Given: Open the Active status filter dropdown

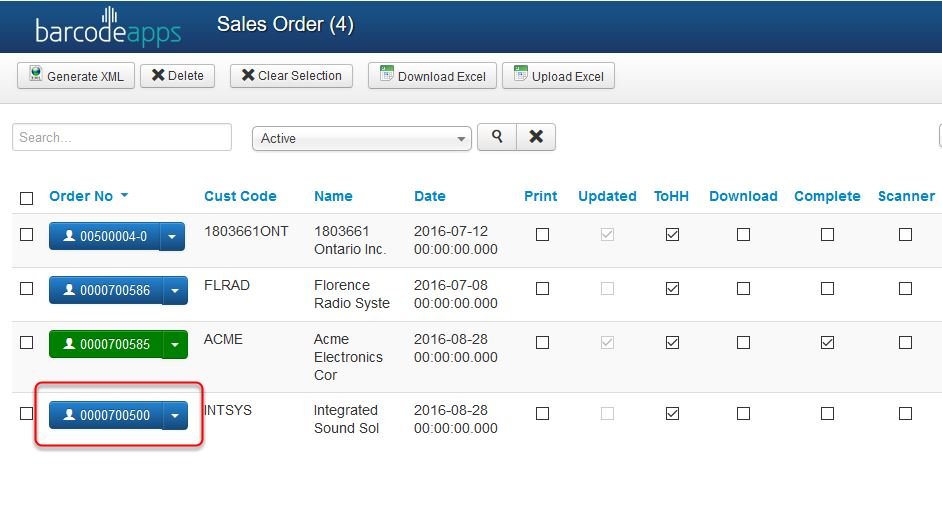Looking at the screenshot, I should pyautogui.click(x=361, y=139).
